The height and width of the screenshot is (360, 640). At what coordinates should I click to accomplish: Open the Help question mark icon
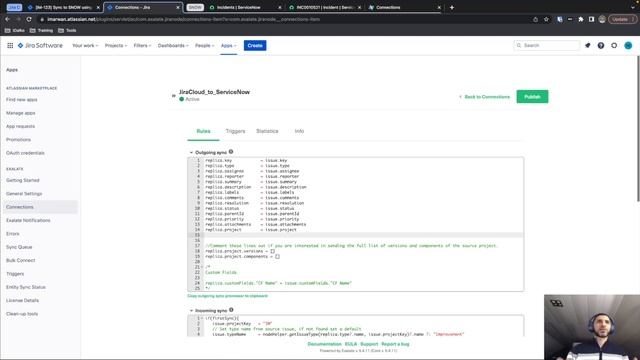click(601, 45)
